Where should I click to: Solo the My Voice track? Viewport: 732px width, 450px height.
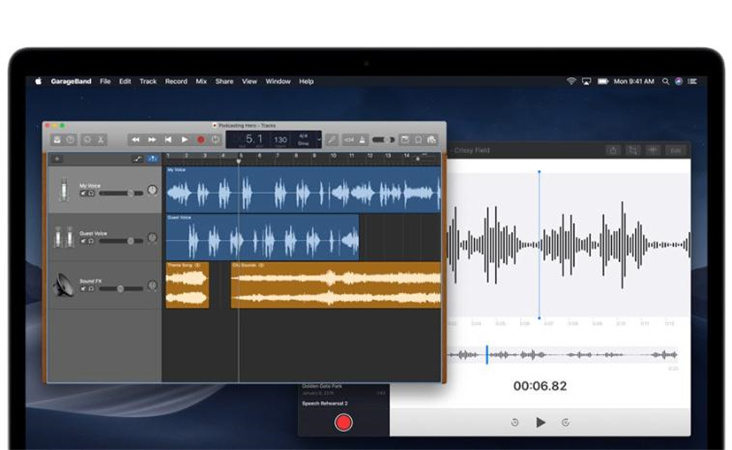coord(91,193)
